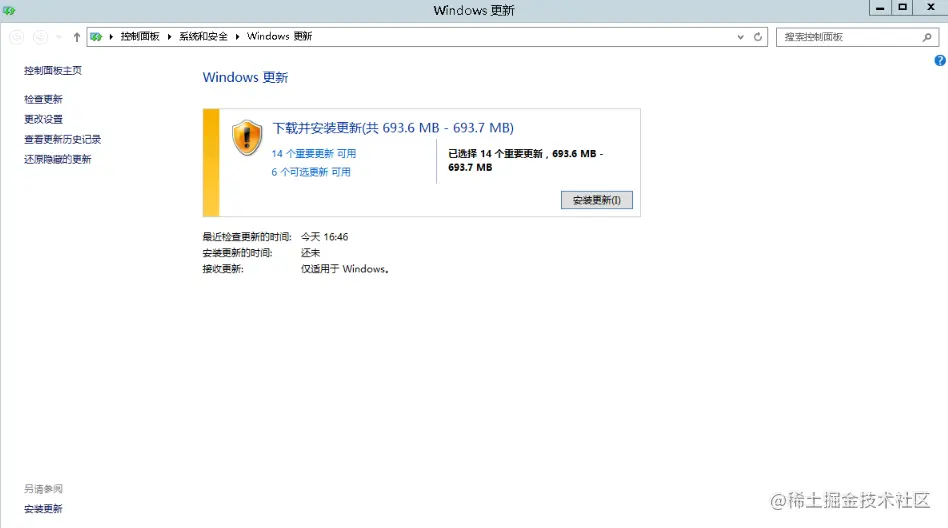Click the orange shield warning icon
Screen dimensions: 948x528
click(x=247, y=137)
